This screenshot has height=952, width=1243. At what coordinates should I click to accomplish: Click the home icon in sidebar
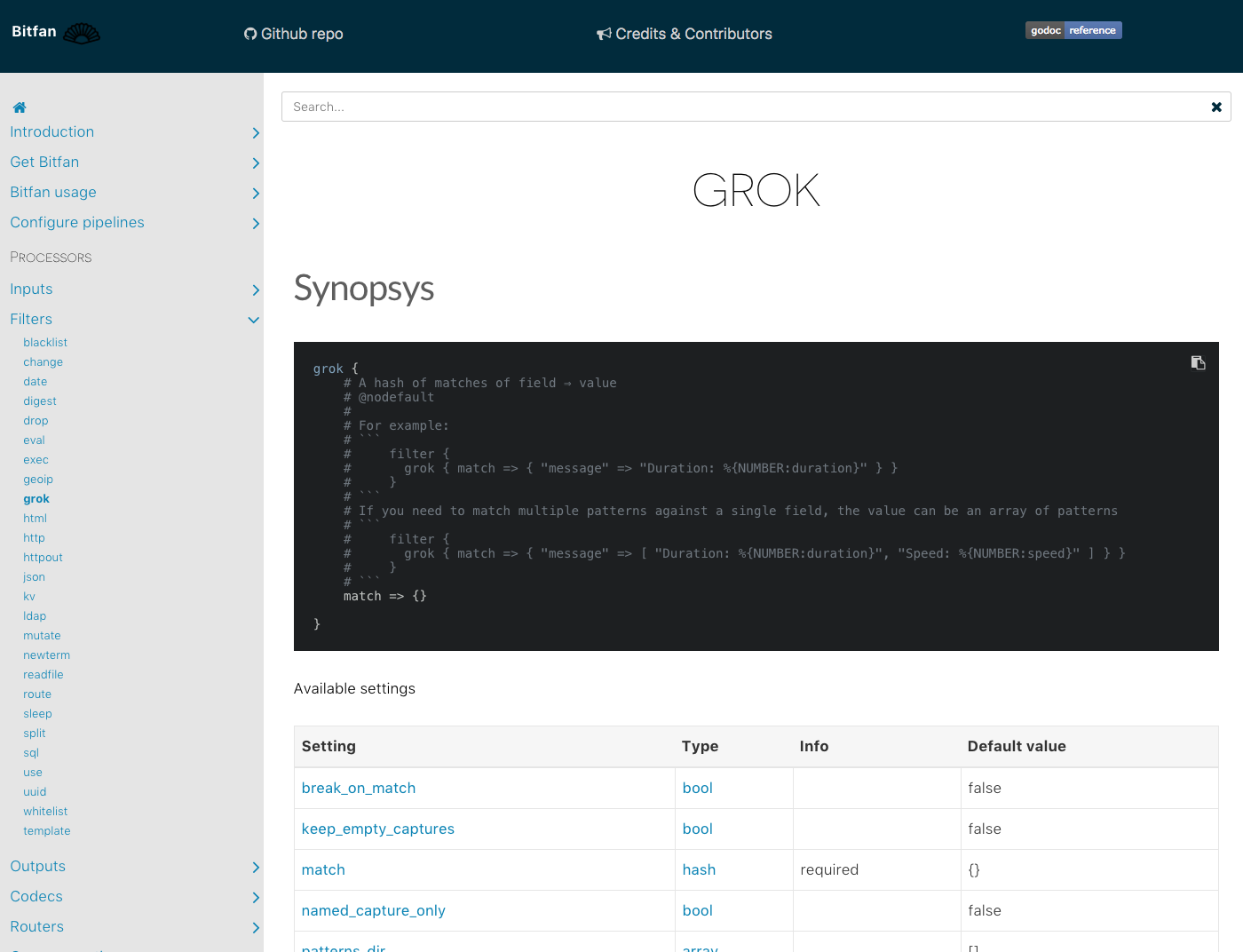[20, 107]
